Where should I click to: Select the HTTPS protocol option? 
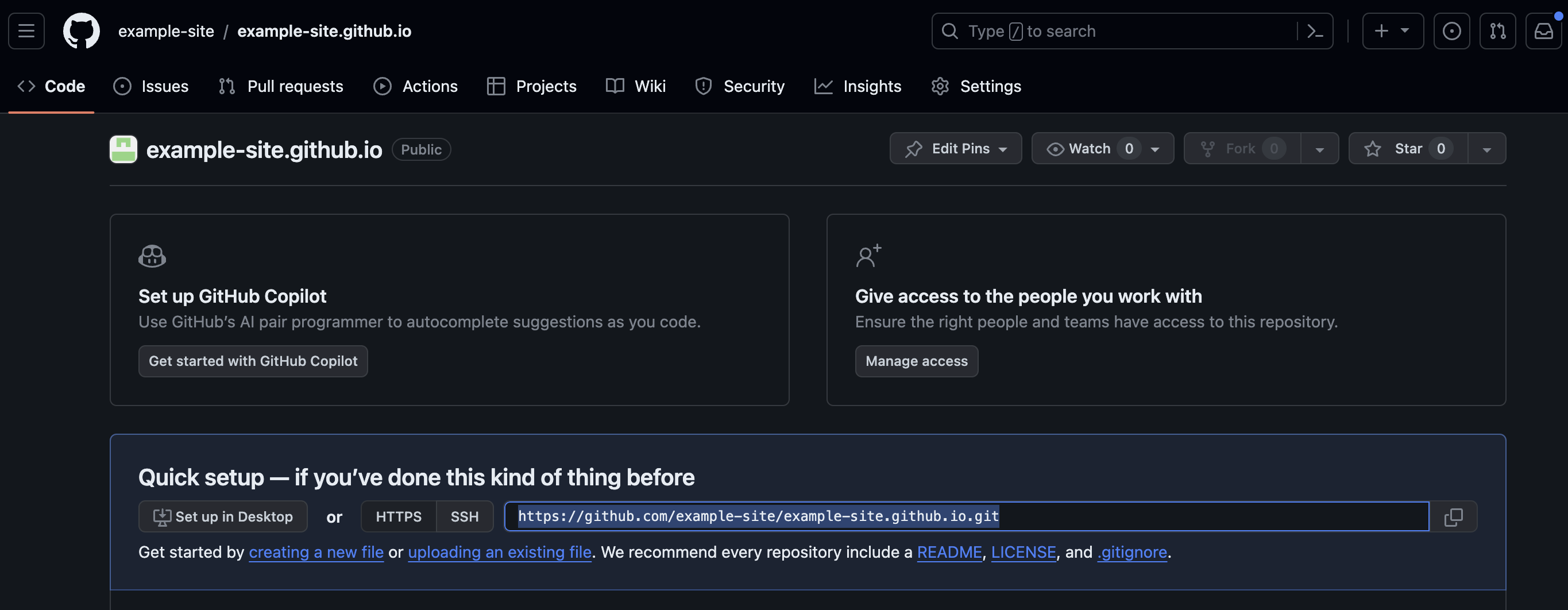click(398, 516)
